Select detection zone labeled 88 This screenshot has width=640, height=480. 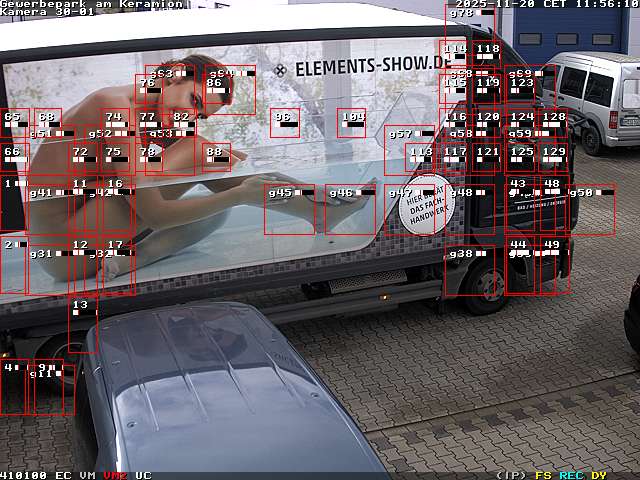[x=217, y=156]
